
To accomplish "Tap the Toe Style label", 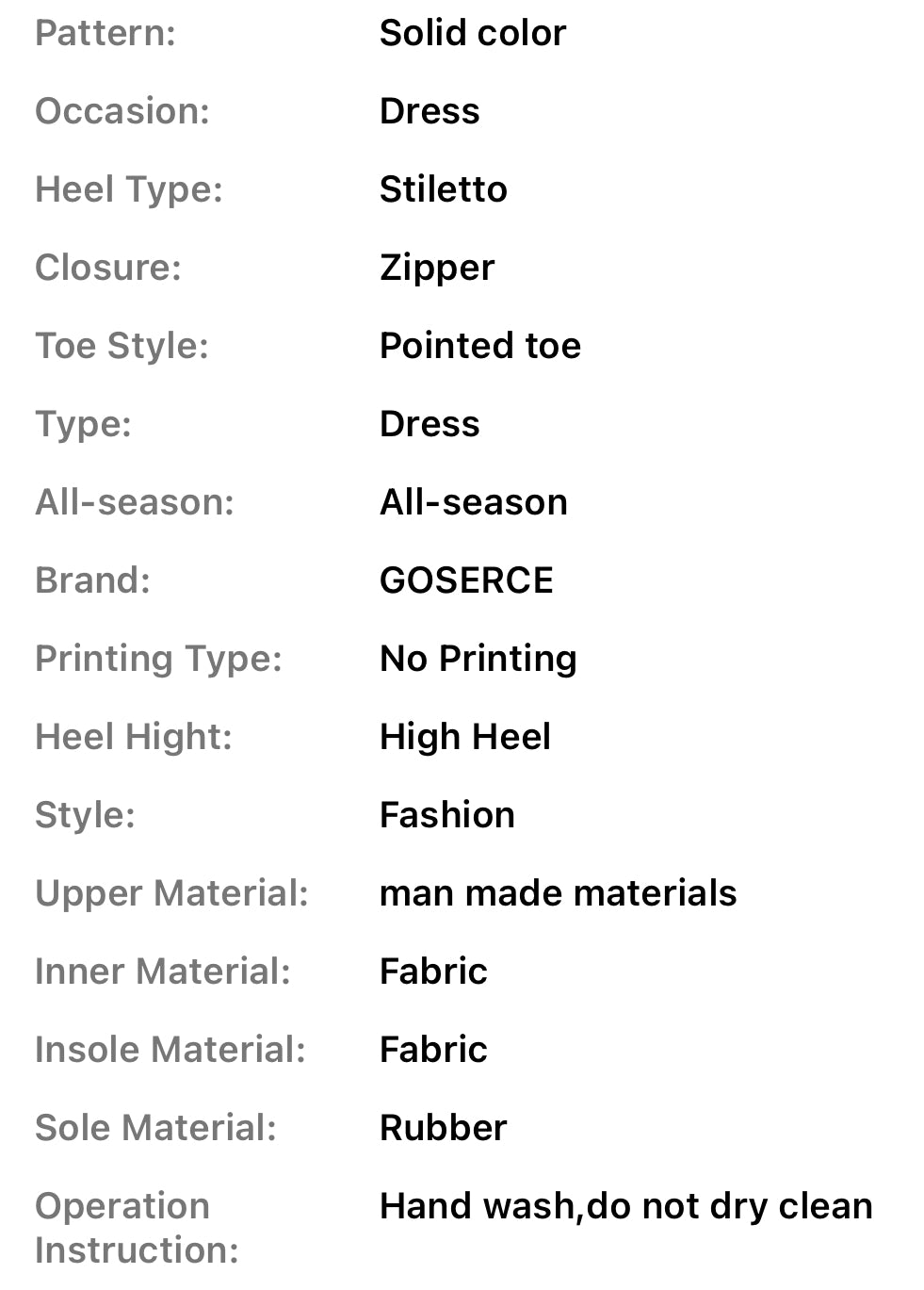I will [x=122, y=346].
